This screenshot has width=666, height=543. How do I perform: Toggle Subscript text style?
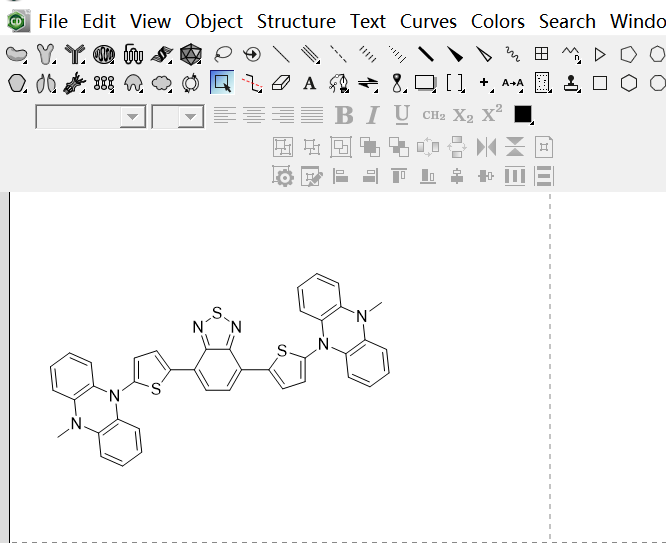463,116
